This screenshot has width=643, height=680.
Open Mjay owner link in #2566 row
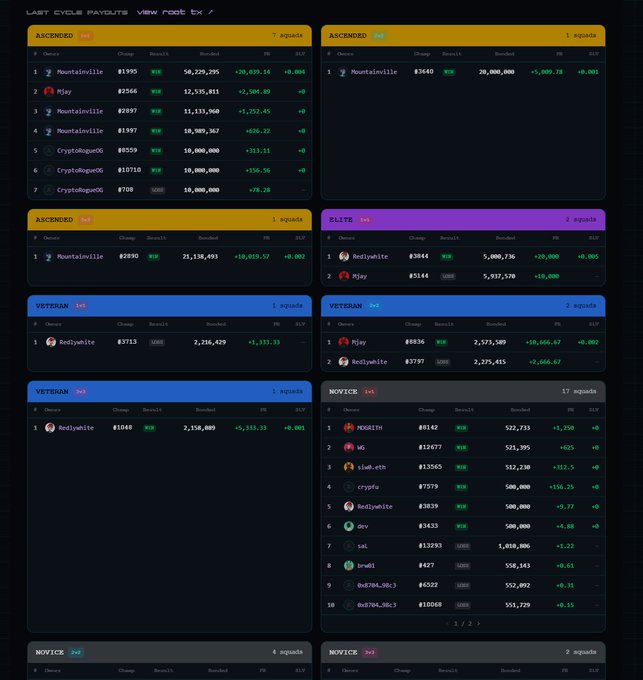[64, 92]
